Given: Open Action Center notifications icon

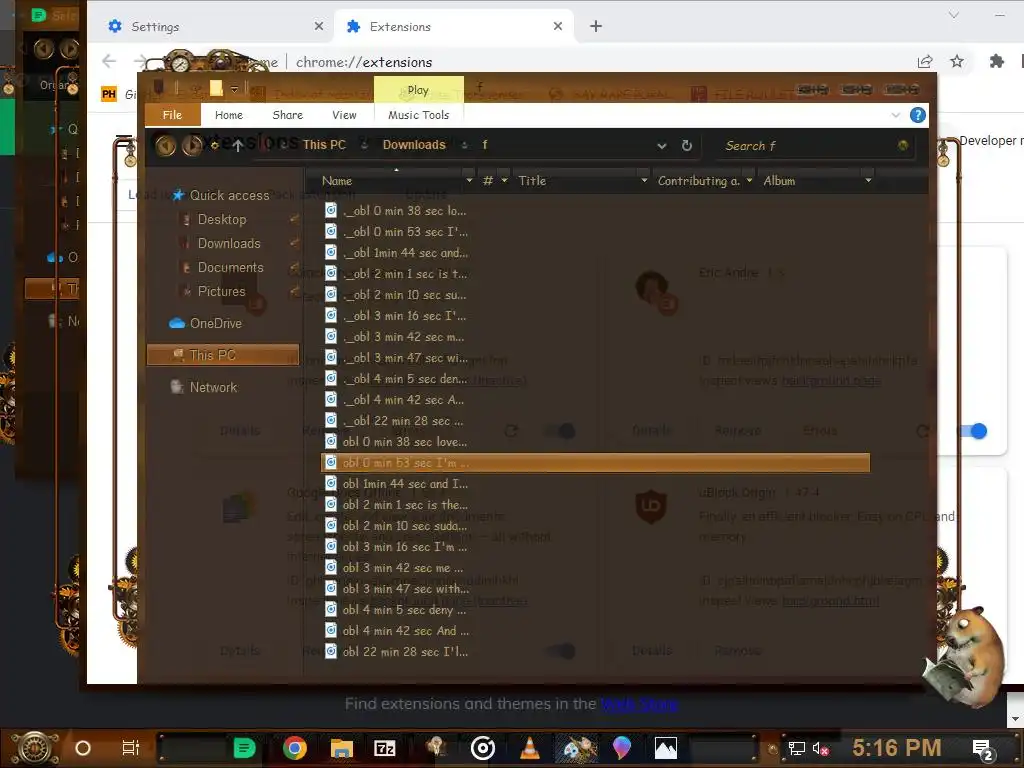Looking at the screenshot, I should point(982,750).
